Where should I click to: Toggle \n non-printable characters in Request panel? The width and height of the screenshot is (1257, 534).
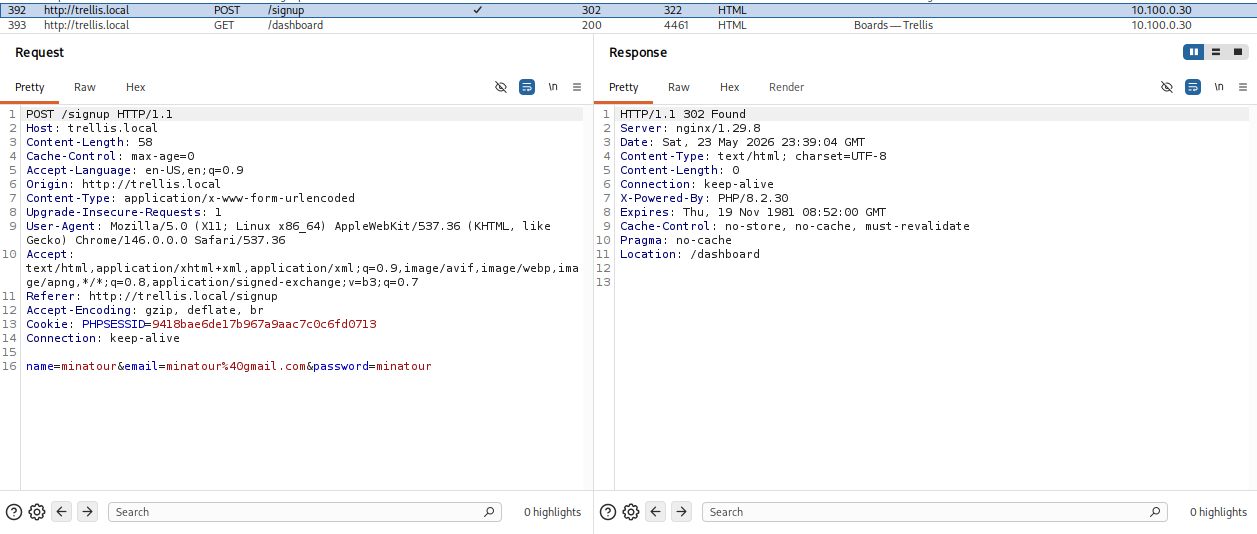tap(553, 87)
